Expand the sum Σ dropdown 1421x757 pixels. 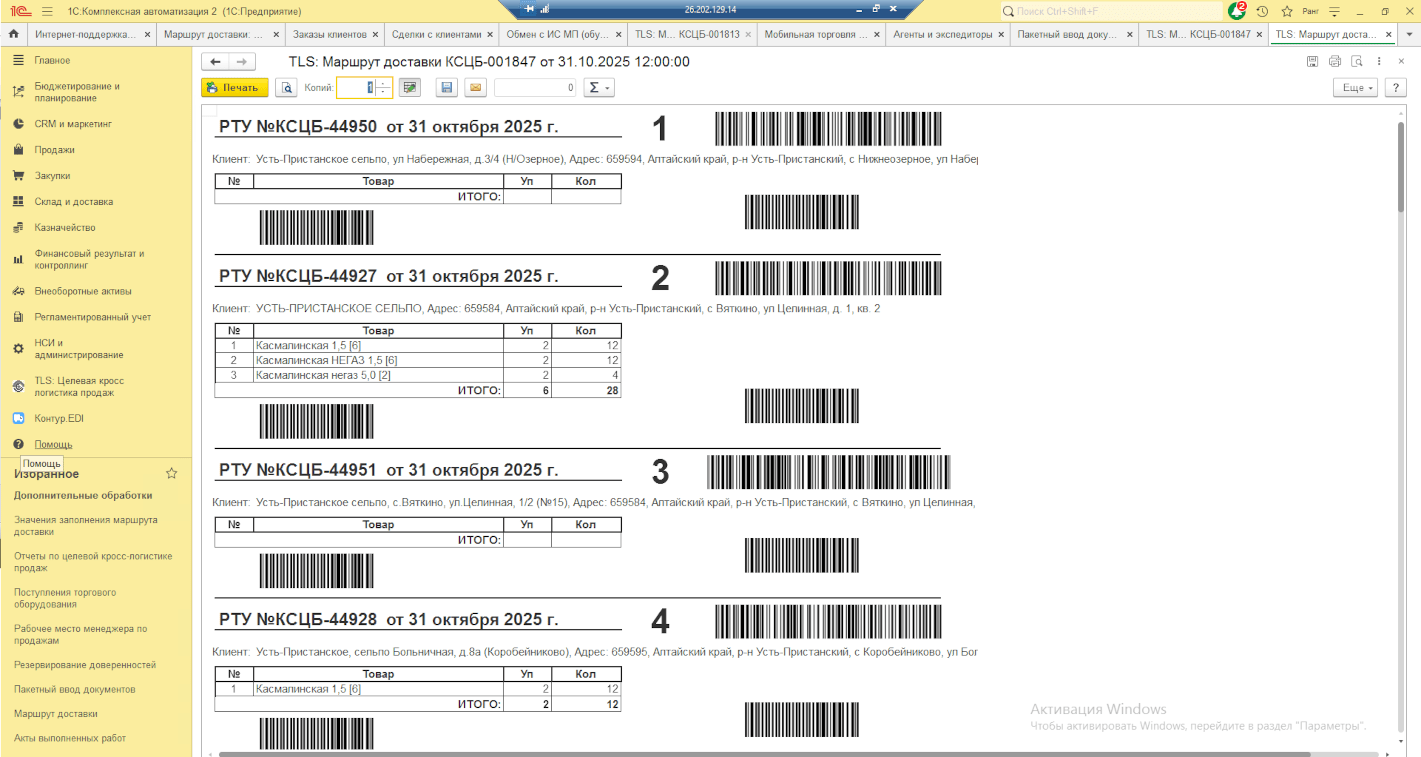click(x=598, y=88)
